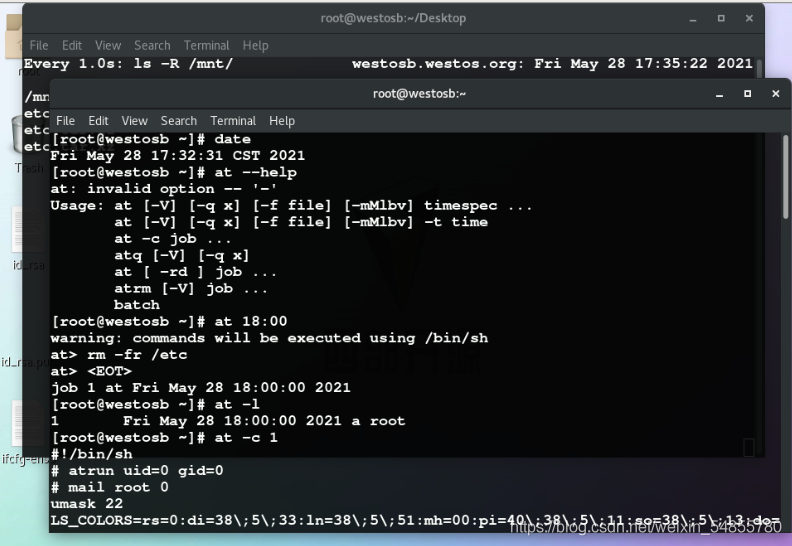Viewport: 792px width, 546px height.
Task: Click the 'at --help' command line
Action: (x=174, y=172)
